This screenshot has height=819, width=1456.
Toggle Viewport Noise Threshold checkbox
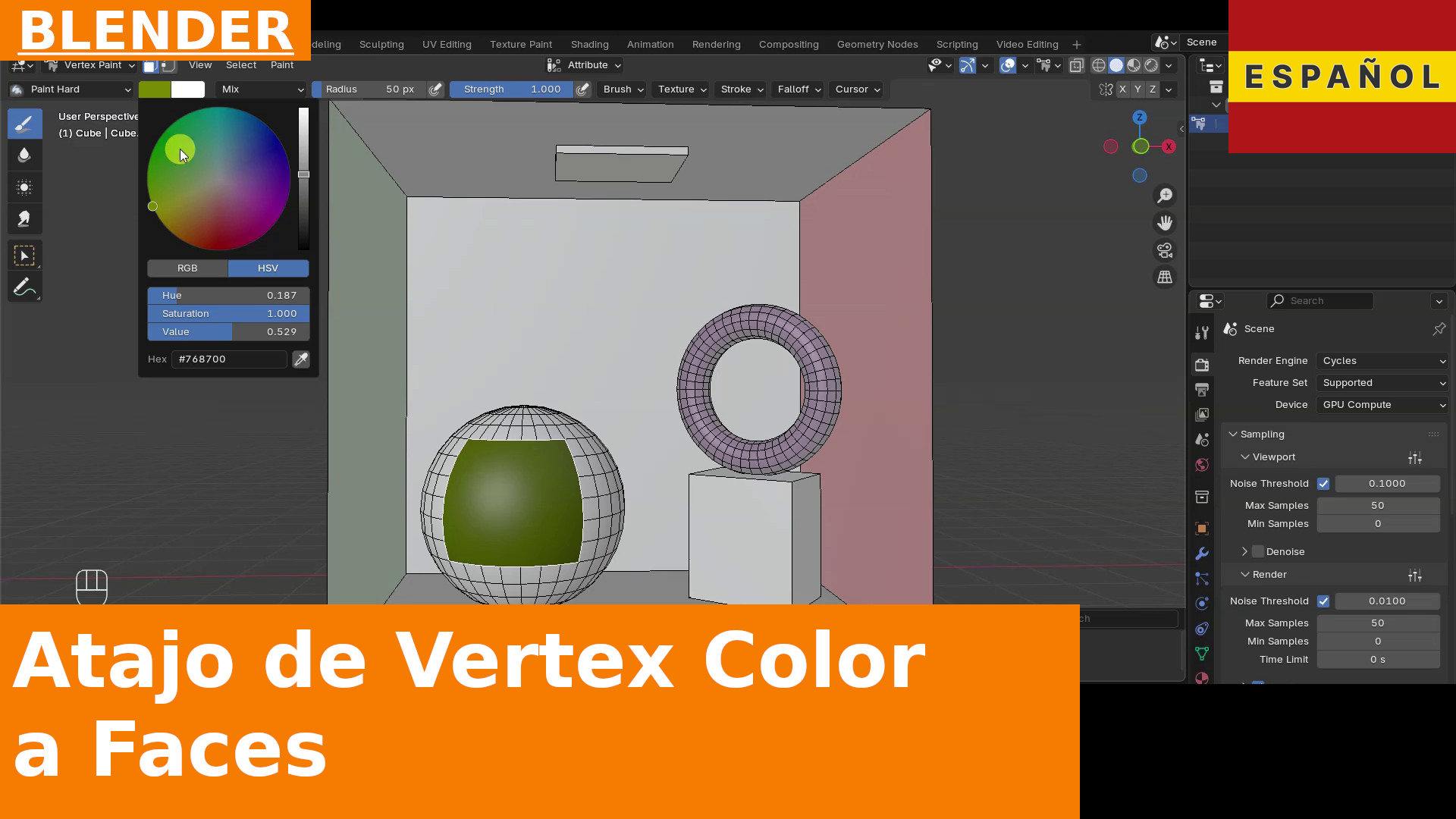coord(1323,484)
